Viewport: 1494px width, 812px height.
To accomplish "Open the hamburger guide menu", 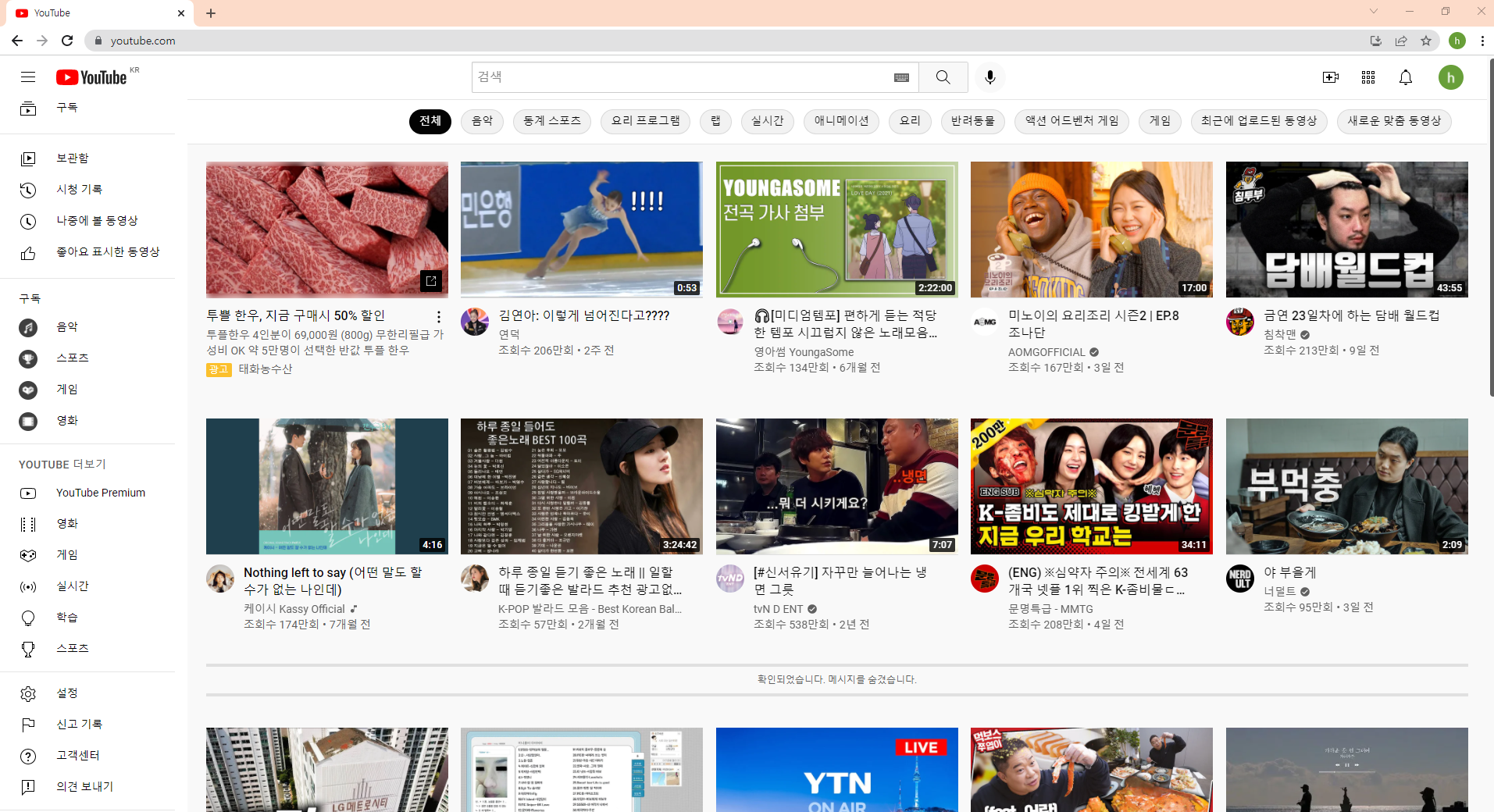I will pyautogui.click(x=28, y=77).
